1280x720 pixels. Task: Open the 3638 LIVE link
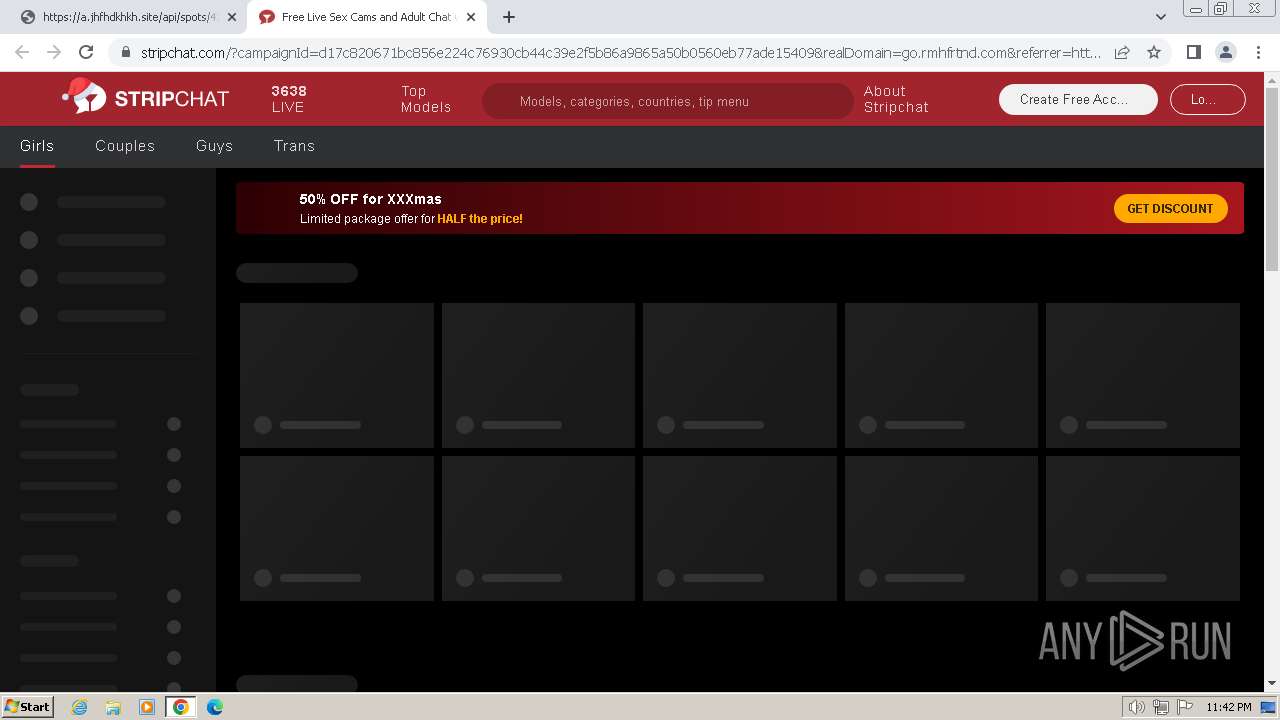coord(289,99)
